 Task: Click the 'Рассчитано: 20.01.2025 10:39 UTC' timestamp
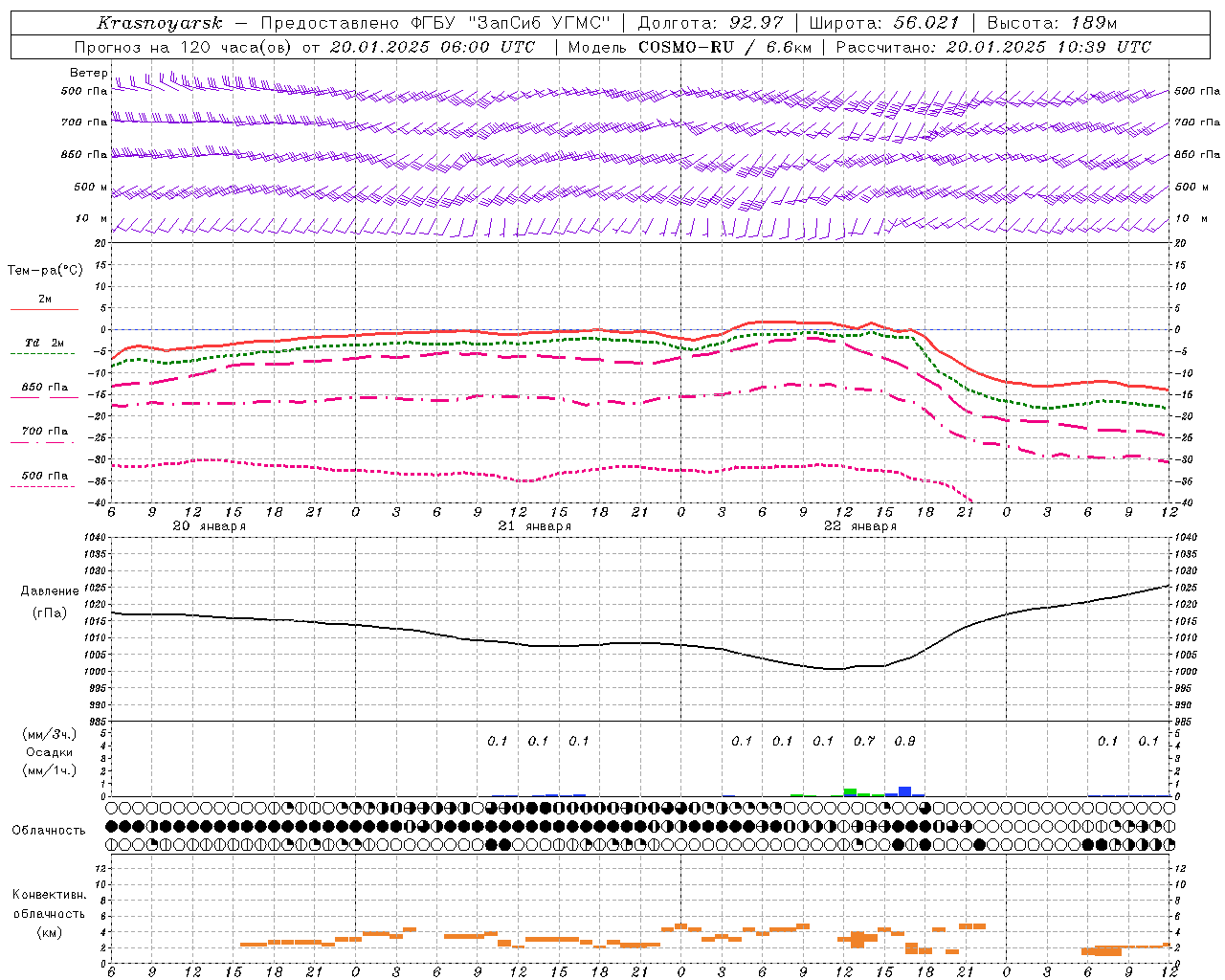[993, 47]
